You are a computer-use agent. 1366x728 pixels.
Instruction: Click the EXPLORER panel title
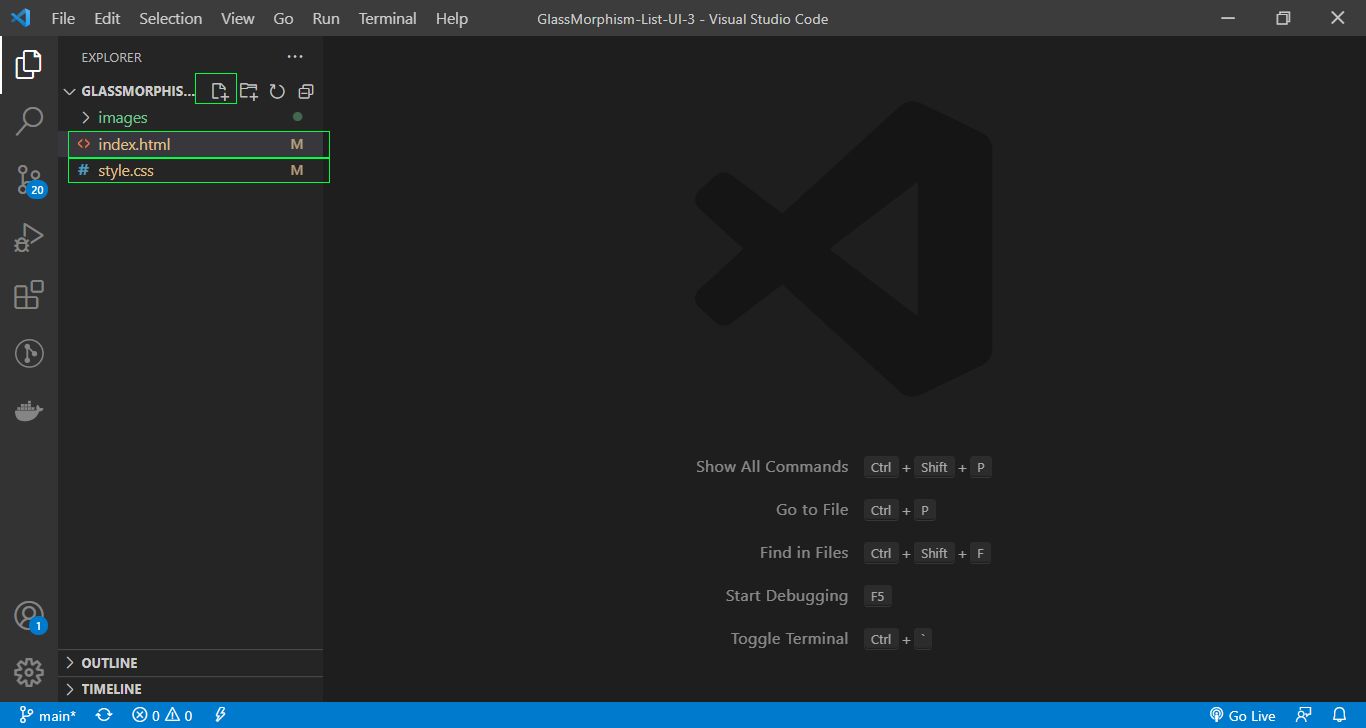[x=112, y=57]
